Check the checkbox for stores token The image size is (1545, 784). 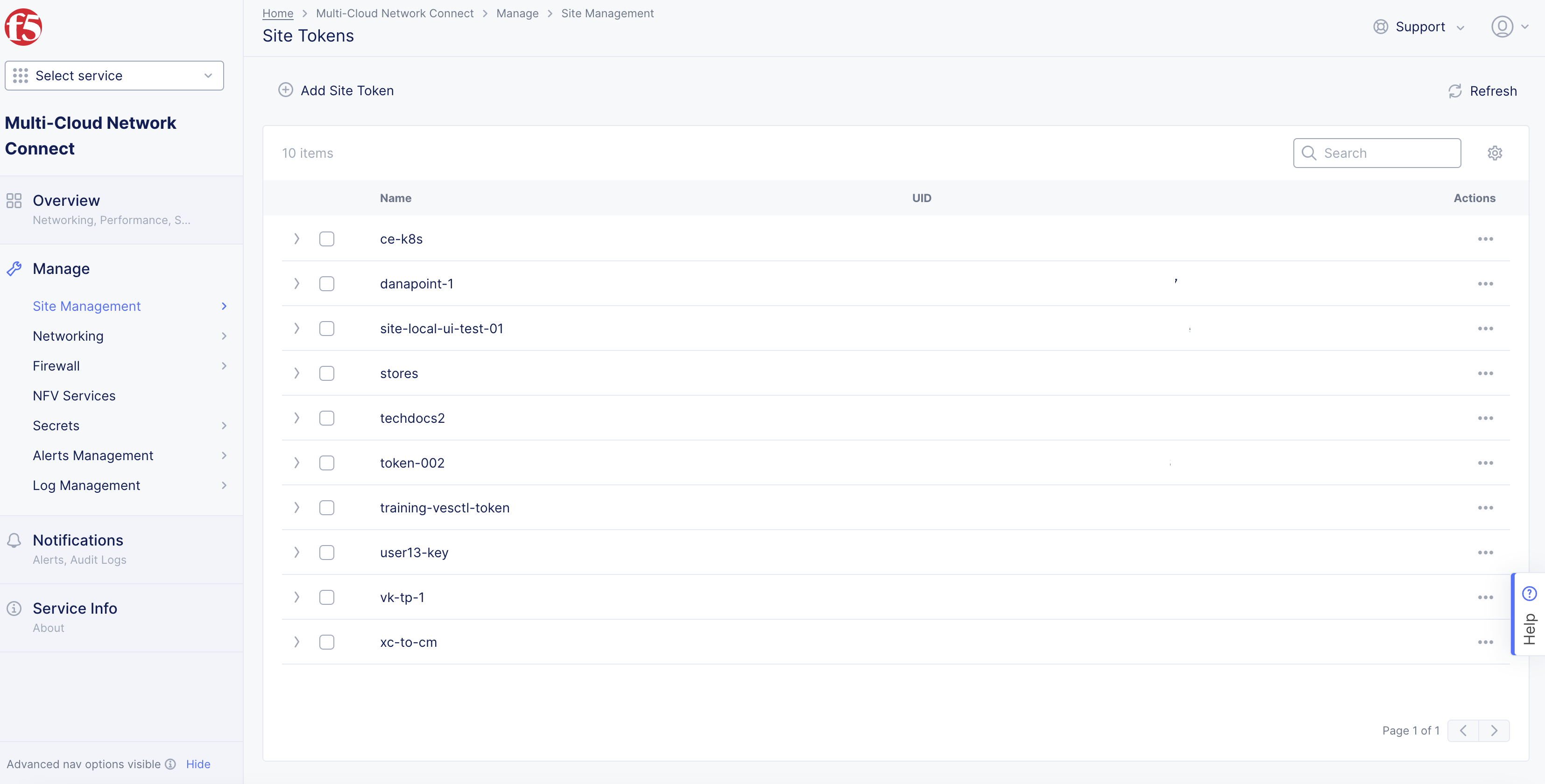327,373
